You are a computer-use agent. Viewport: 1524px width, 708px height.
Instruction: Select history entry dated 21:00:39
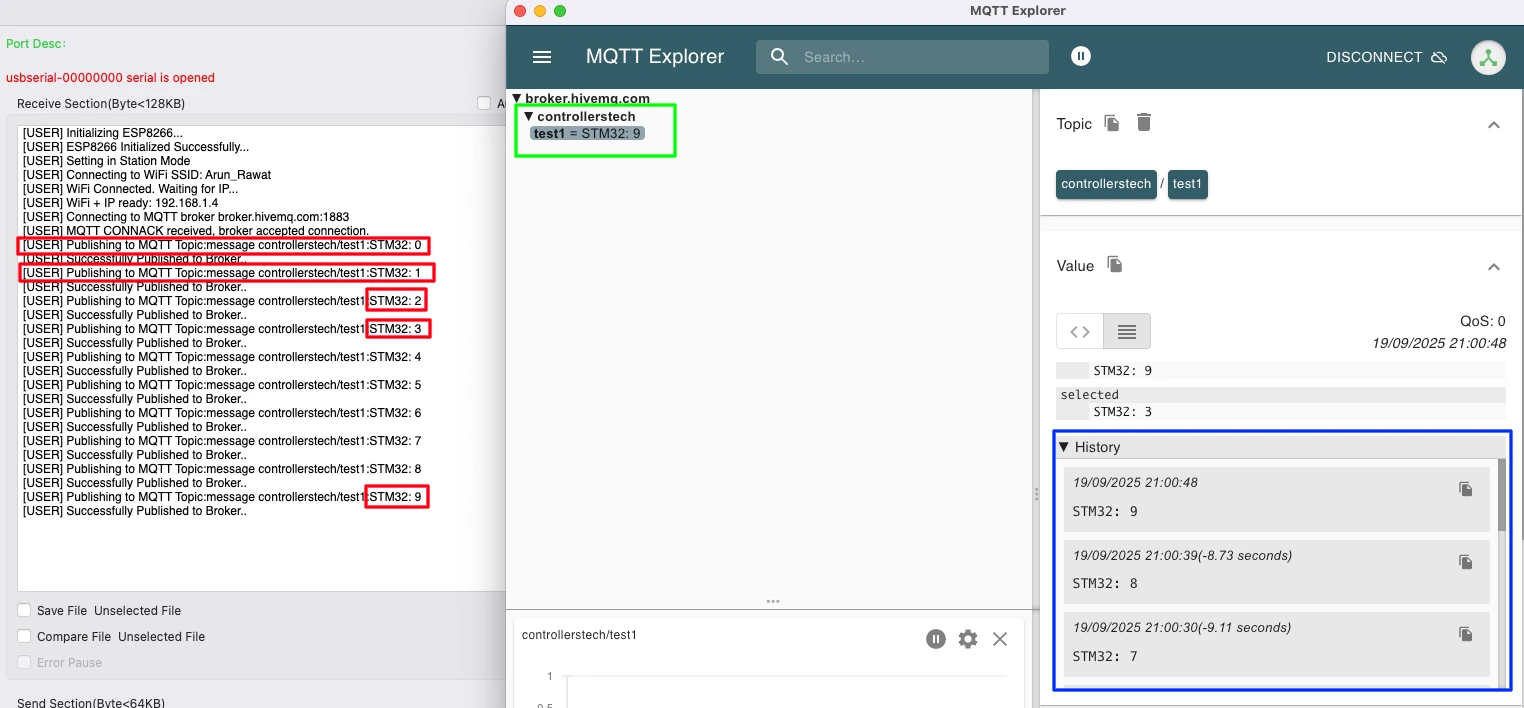pyautogui.click(x=1276, y=571)
